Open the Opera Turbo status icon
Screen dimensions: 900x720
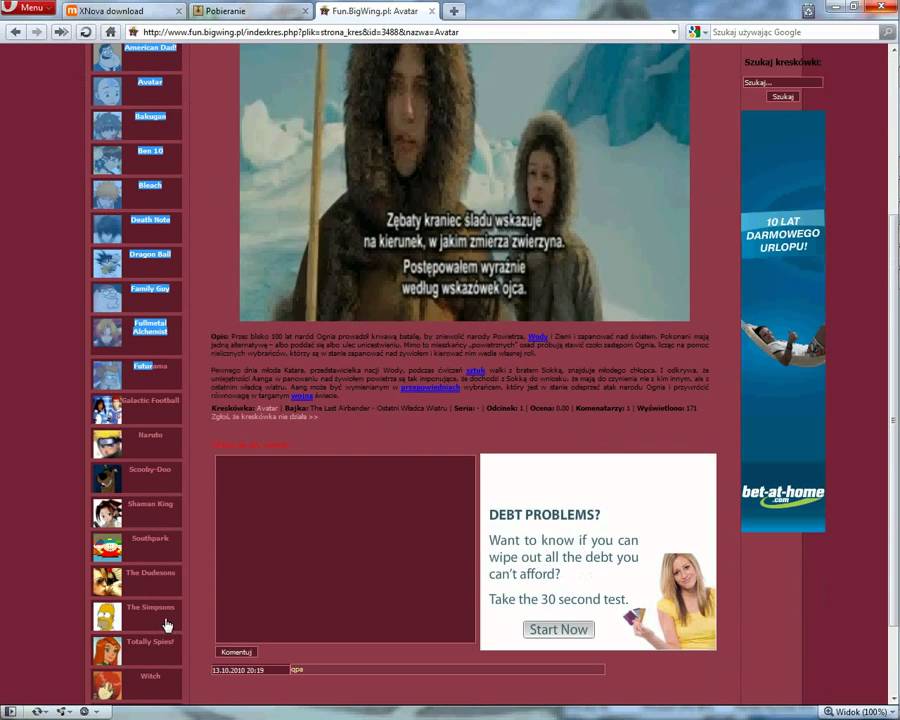tap(87, 712)
